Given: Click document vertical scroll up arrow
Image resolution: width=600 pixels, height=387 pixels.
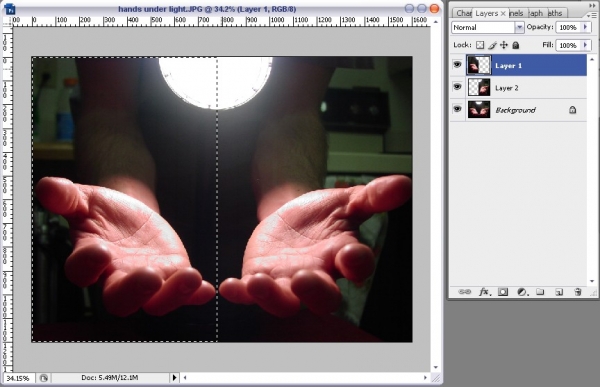Looking at the screenshot, I should coord(436,22).
